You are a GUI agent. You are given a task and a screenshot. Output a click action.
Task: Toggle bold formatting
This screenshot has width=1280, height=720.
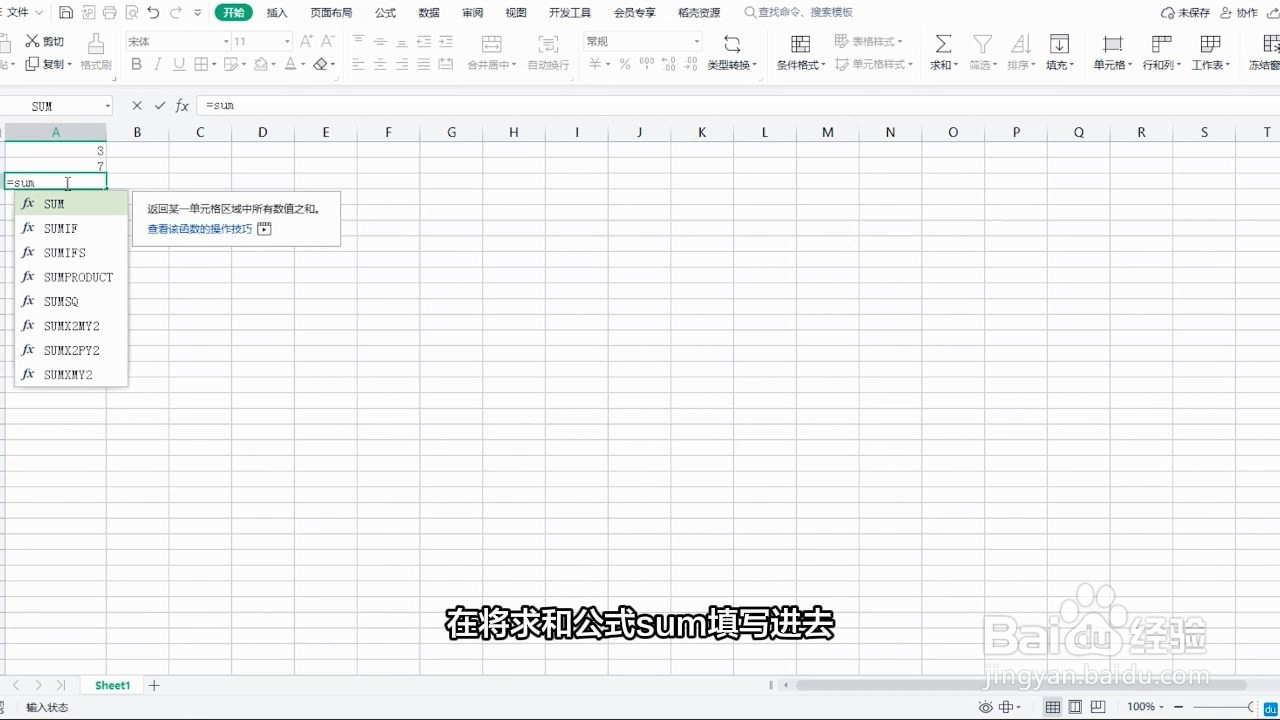click(x=136, y=63)
